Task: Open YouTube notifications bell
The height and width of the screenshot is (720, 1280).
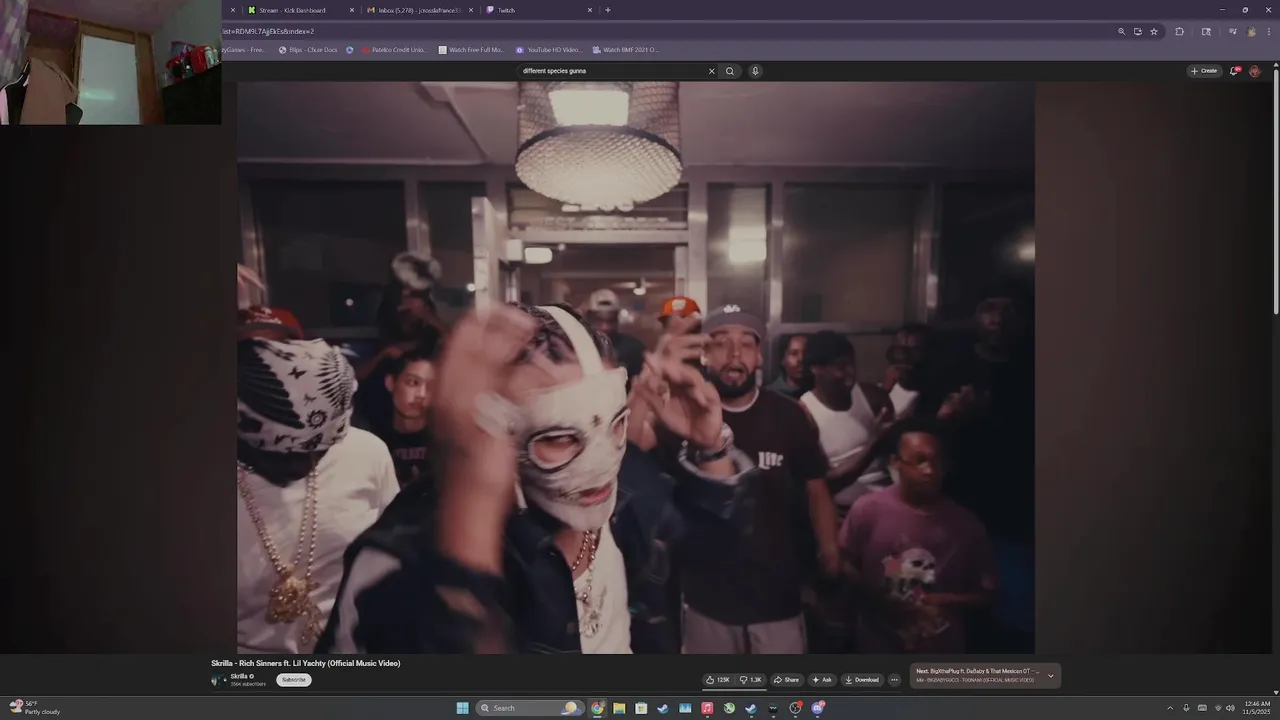Action: pyautogui.click(x=1235, y=71)
